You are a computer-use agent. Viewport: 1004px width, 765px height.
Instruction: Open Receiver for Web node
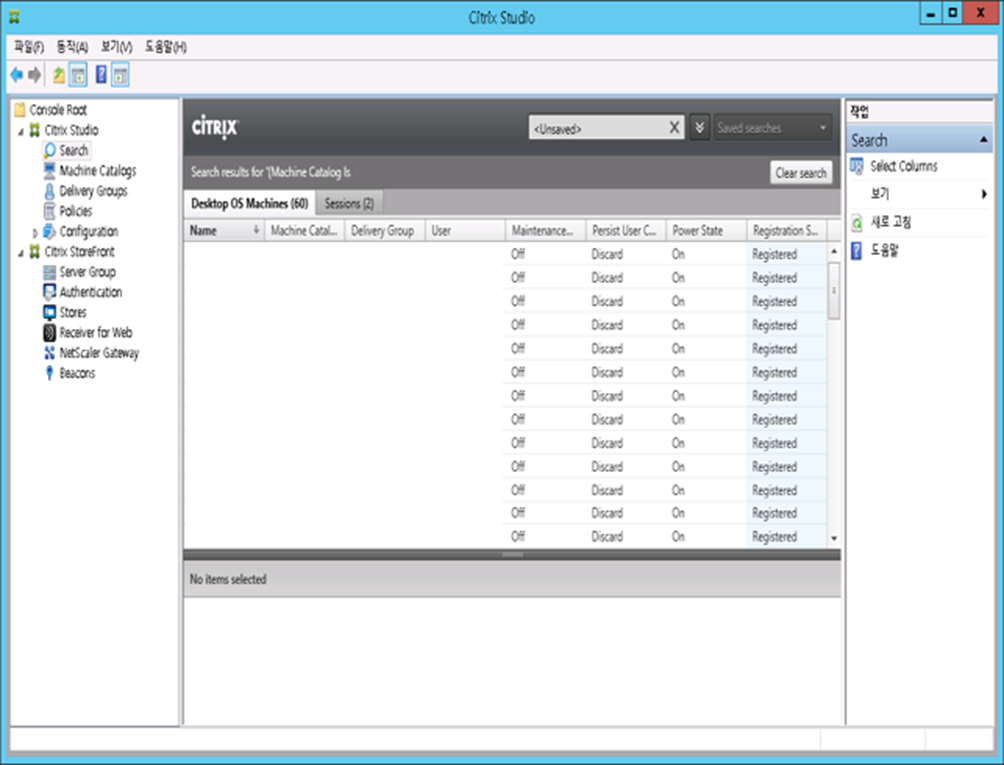click(x=95, y=333)
